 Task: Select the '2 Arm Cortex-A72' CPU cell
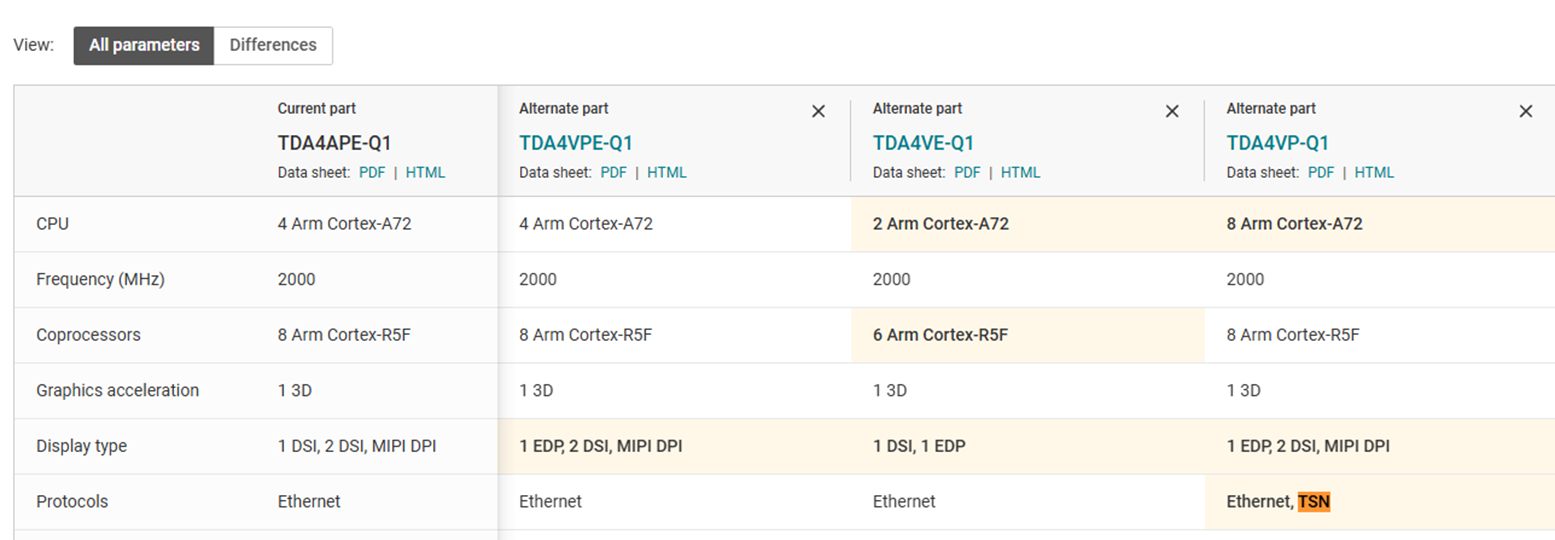pos(1028,224)
